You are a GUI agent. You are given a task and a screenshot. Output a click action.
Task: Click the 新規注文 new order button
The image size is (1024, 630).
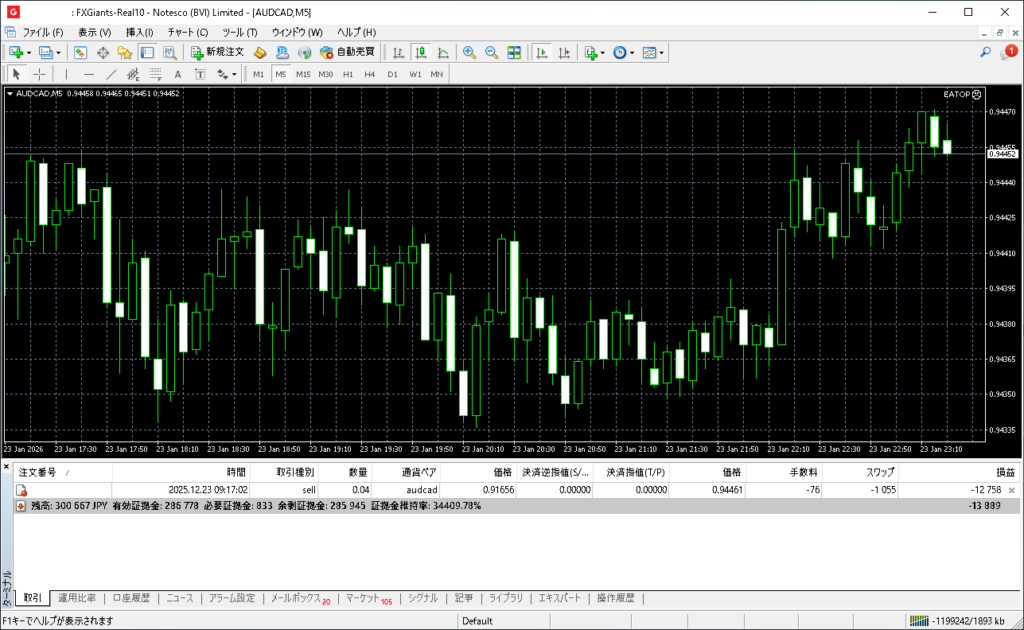point(217,52)
